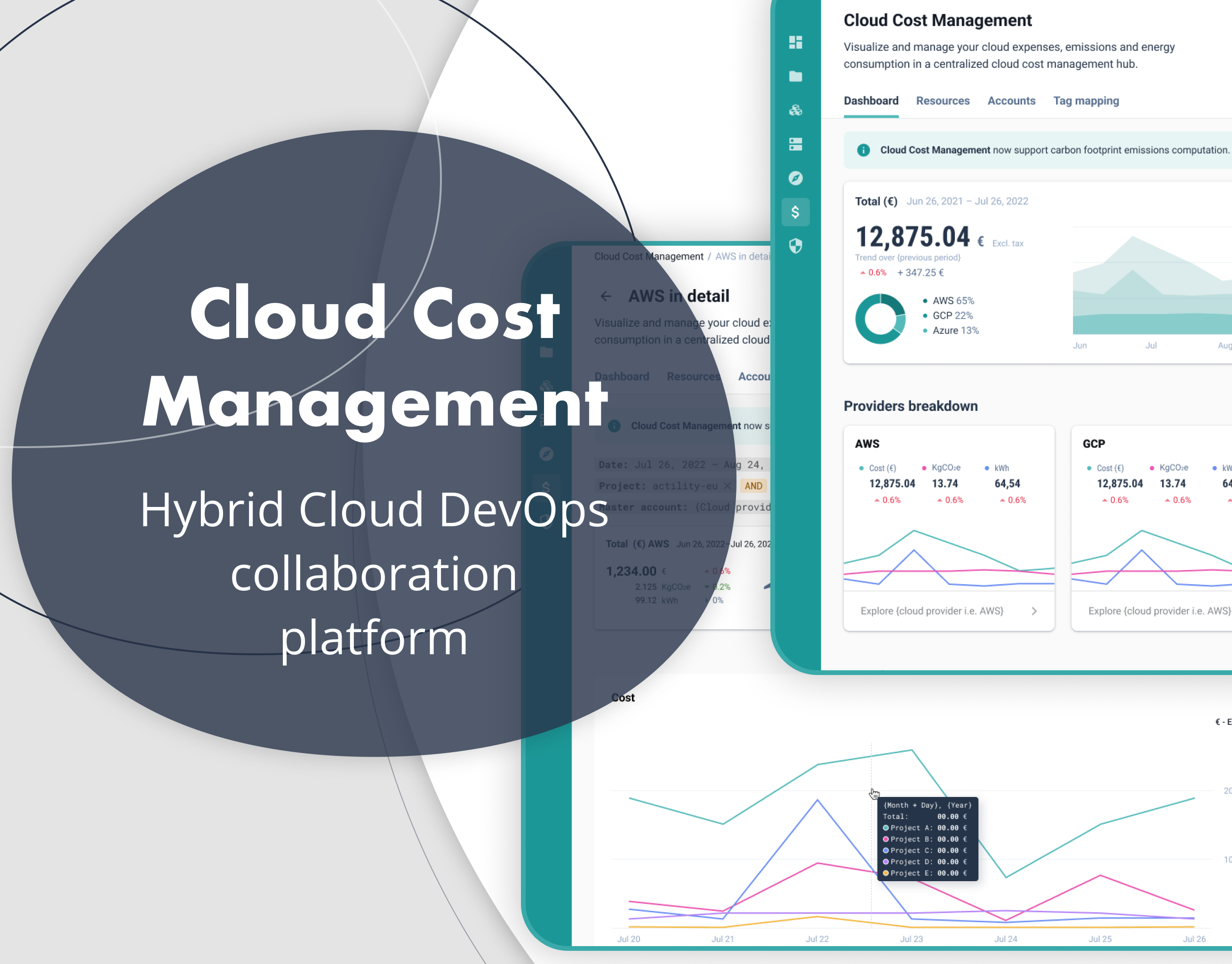The height and width of the screenshot is (964, 1232).
Task: Click the donut chart of providers
Action: pyautogui.click(x=880, y=319)
